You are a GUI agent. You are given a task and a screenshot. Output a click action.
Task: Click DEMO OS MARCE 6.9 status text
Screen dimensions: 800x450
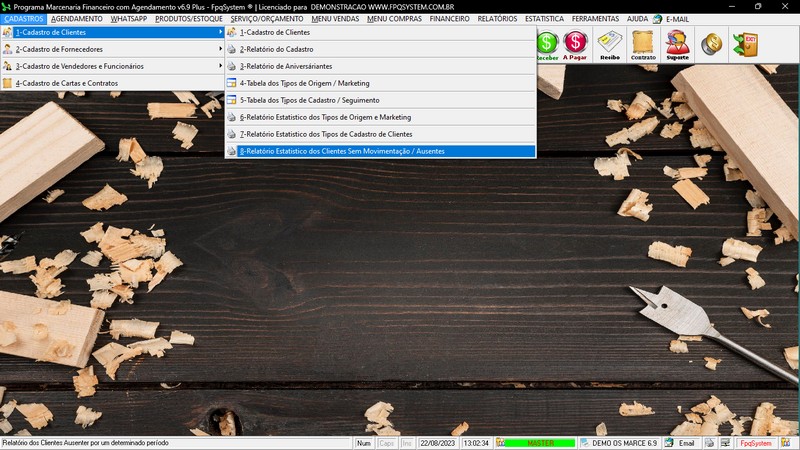[624, 443]
